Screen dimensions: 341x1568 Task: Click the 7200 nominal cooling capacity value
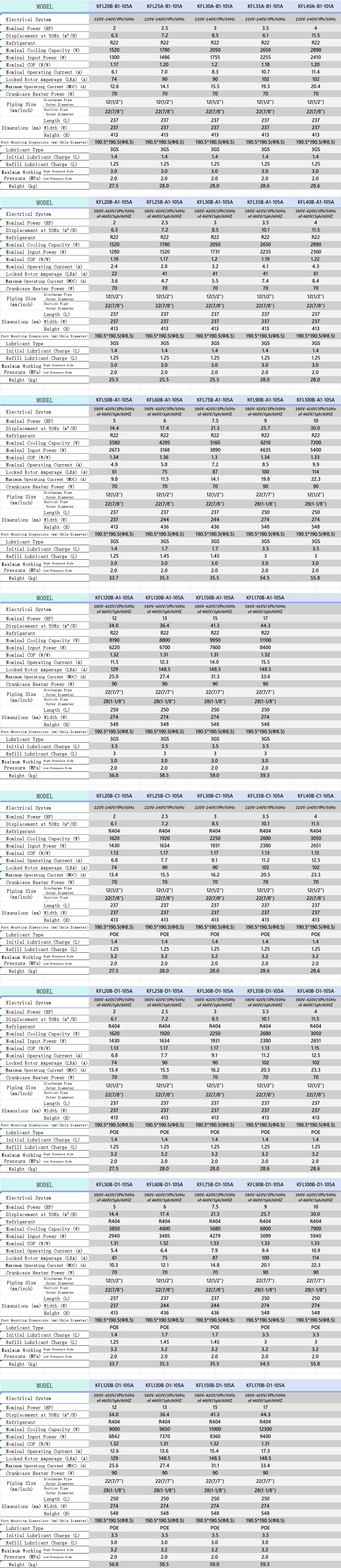point(315,443)
